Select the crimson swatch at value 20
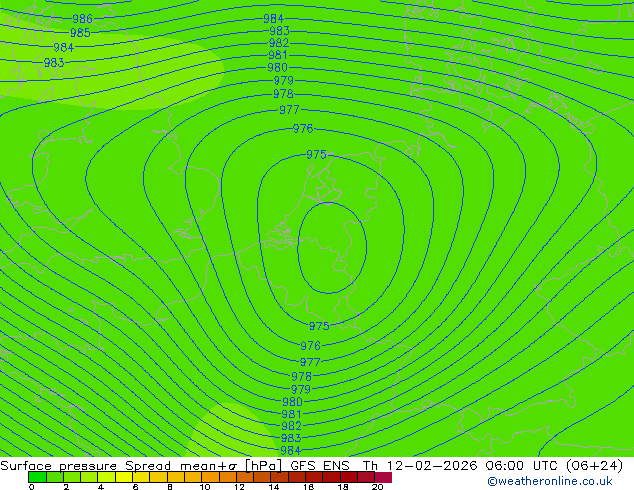Image resolution: width=634 pixels, height=490 pixels. click(x=383, y=477)
